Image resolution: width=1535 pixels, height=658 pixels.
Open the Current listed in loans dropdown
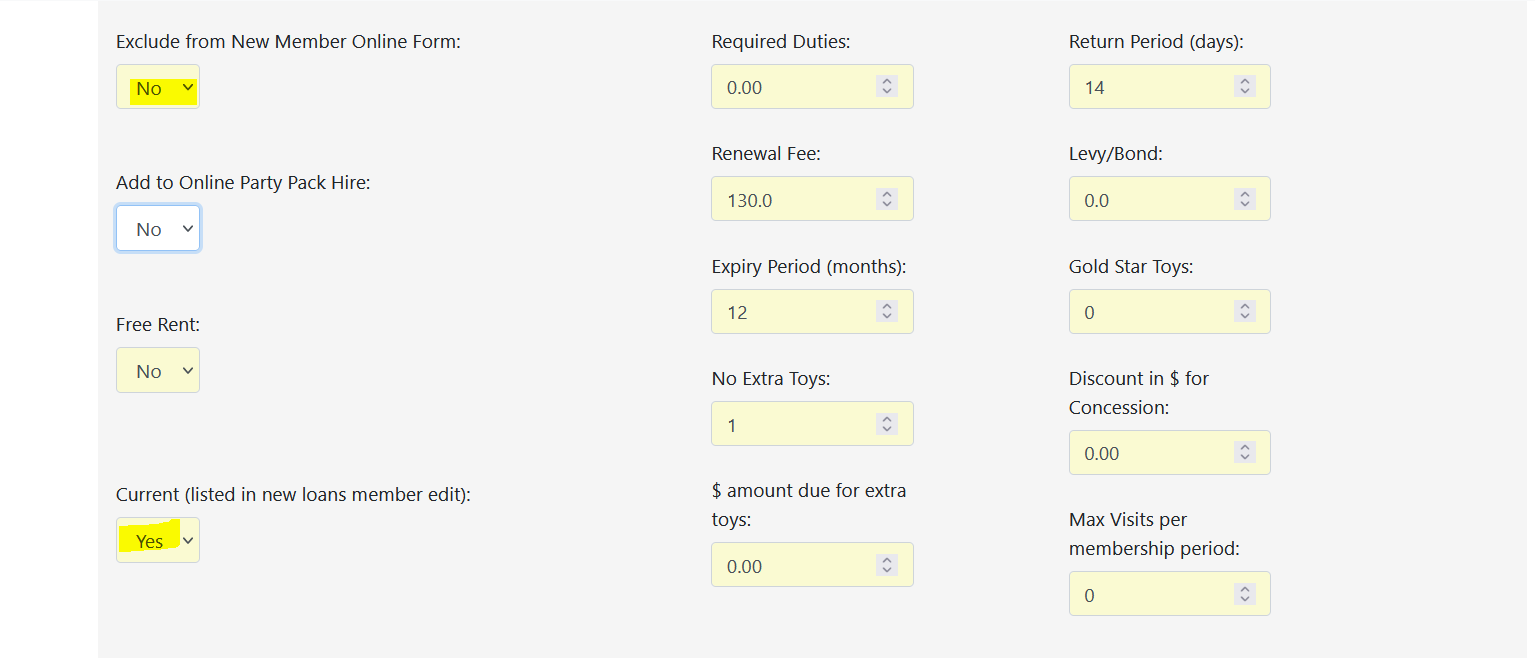pyautogui.click(x=158, y=541)
